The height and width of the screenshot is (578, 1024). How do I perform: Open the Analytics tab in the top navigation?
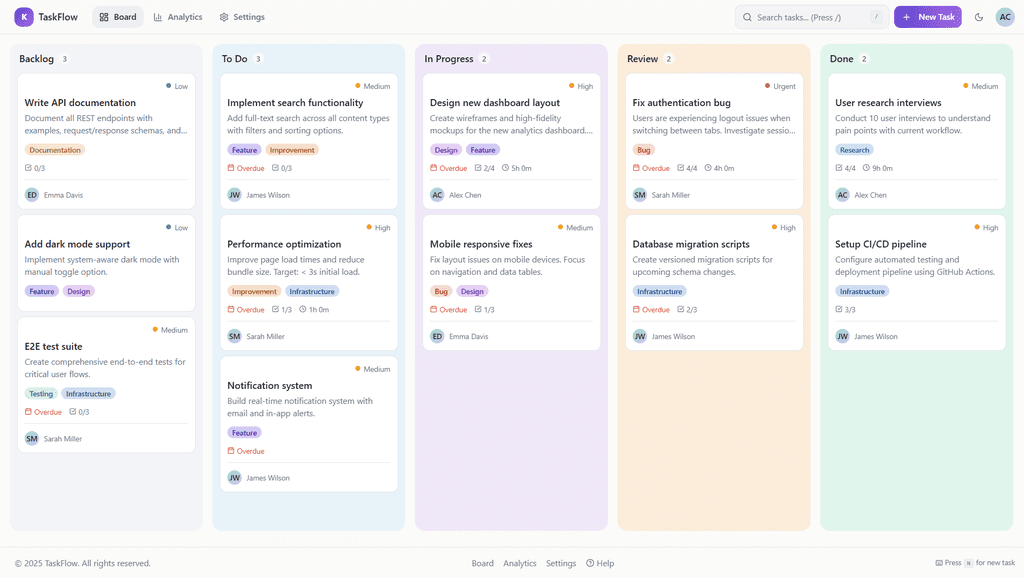[177, 17]
